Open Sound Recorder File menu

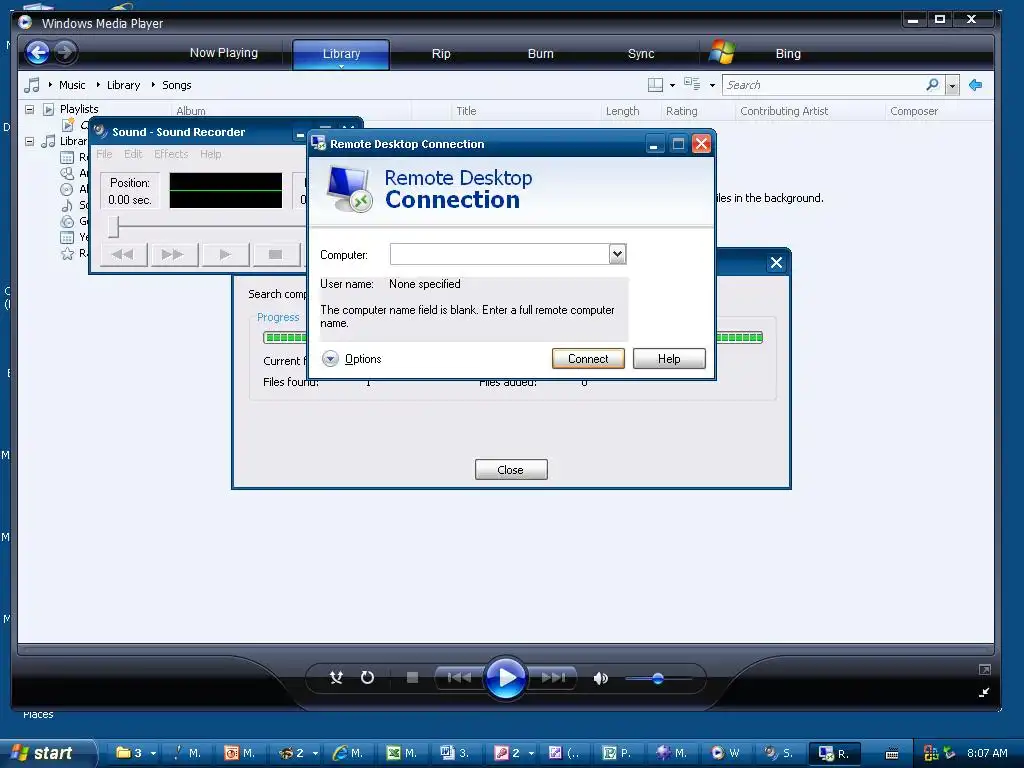(104, 154)
